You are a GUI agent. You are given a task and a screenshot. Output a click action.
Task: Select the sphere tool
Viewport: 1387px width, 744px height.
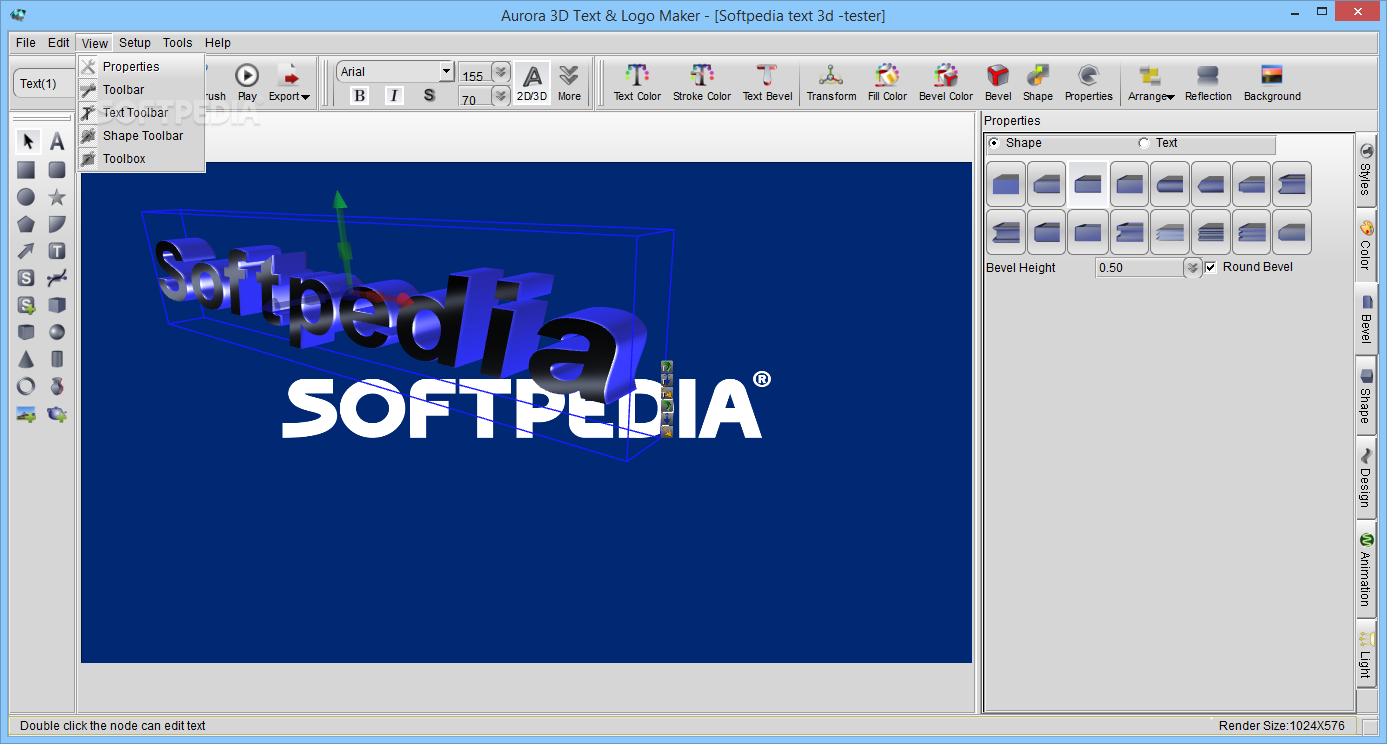point(57,332)
